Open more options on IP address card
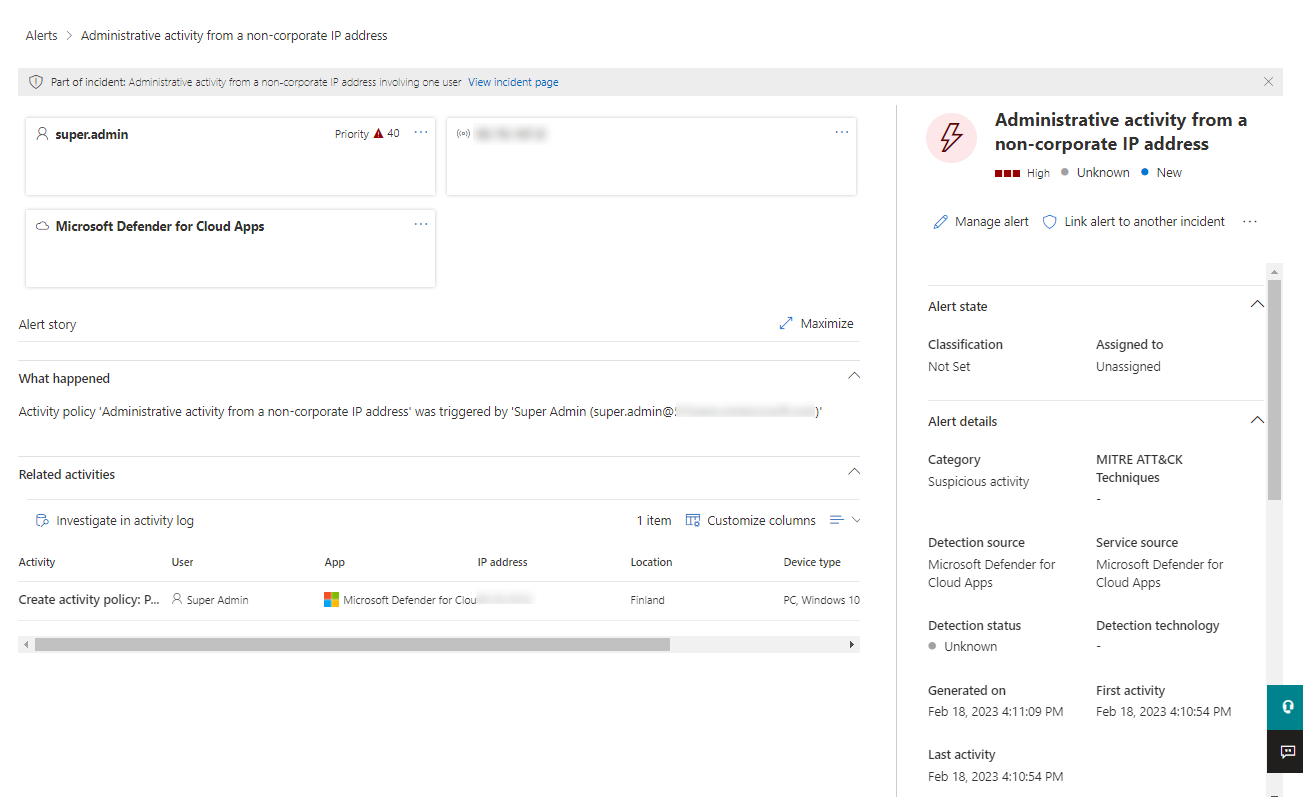 (x=842, y=133)
